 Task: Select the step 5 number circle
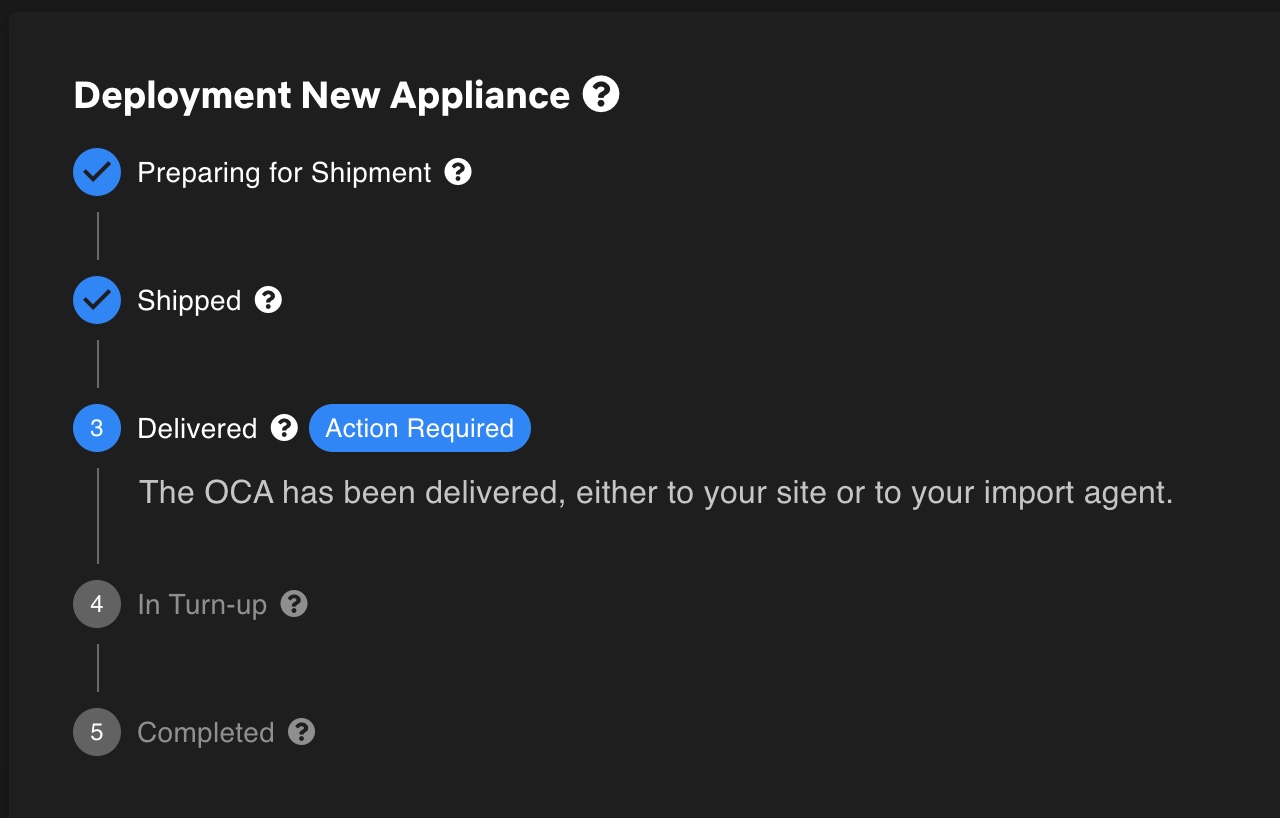pyautogui.click(x=97, y=732)
